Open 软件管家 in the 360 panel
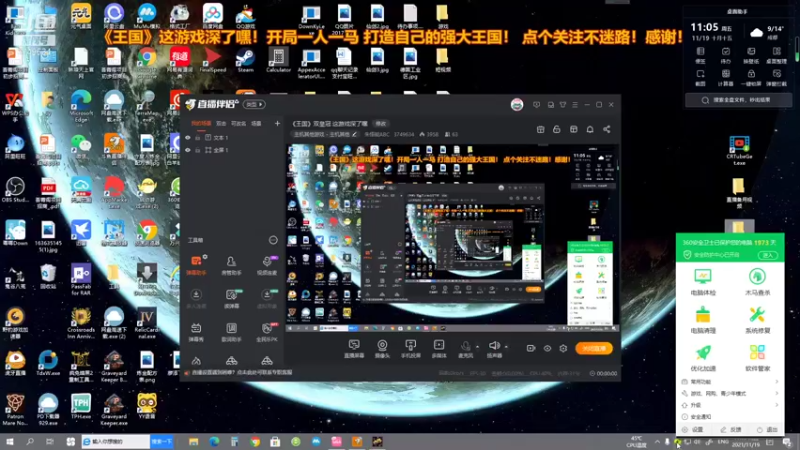The image size is (800, 450). pyautogui.click(x=757, y=358)
